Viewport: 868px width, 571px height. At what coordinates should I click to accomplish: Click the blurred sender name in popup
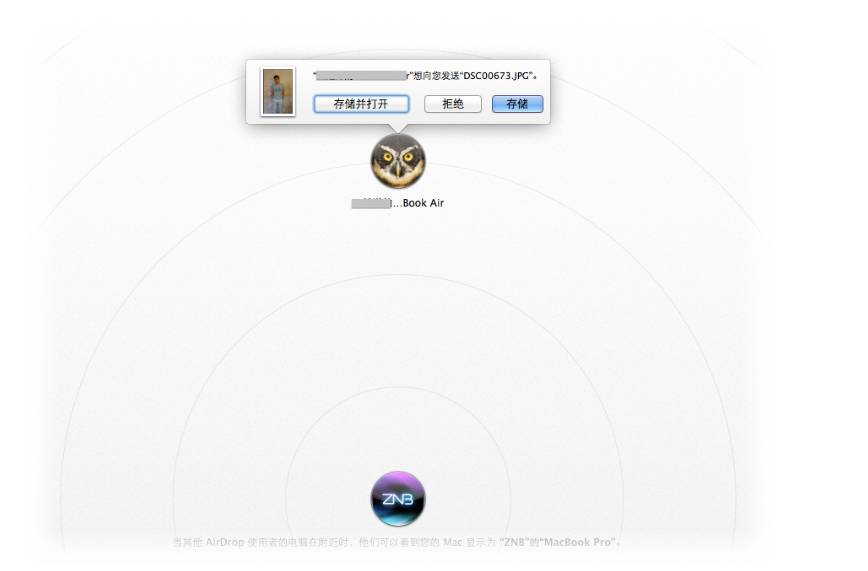(x=360, y=76)
